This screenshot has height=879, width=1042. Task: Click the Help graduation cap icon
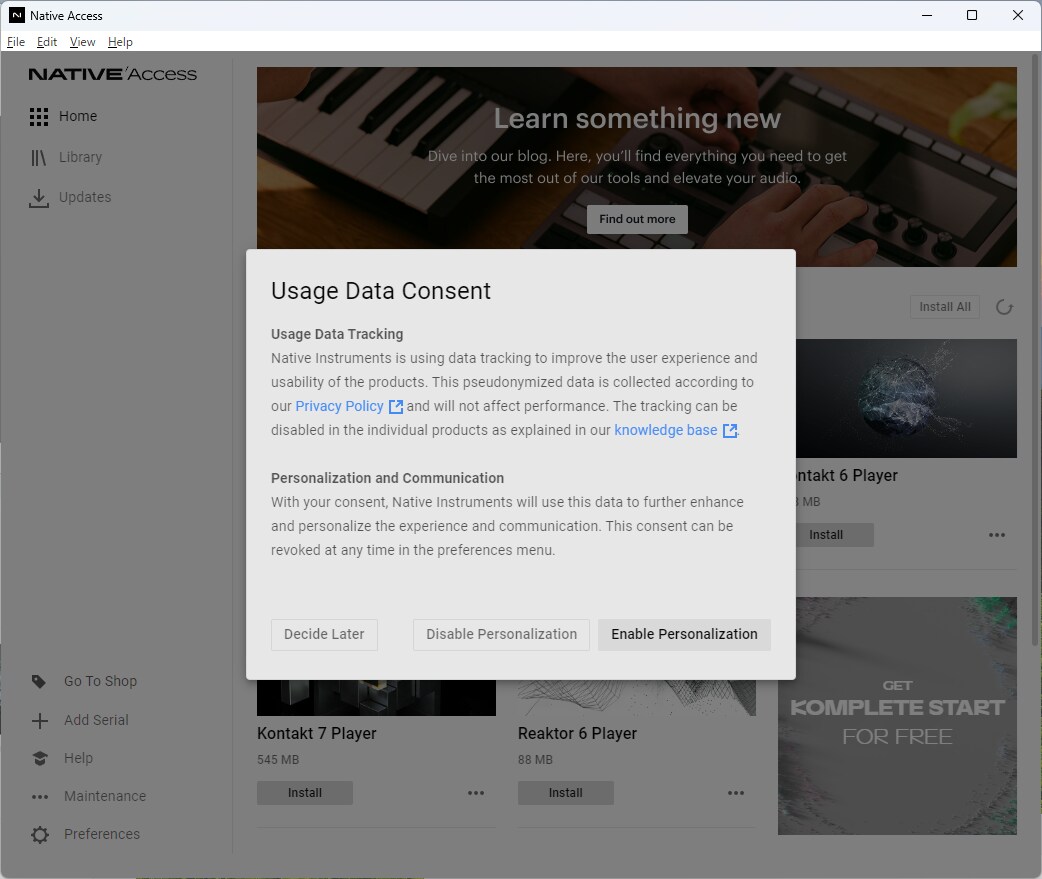click(x=39, y=759)
